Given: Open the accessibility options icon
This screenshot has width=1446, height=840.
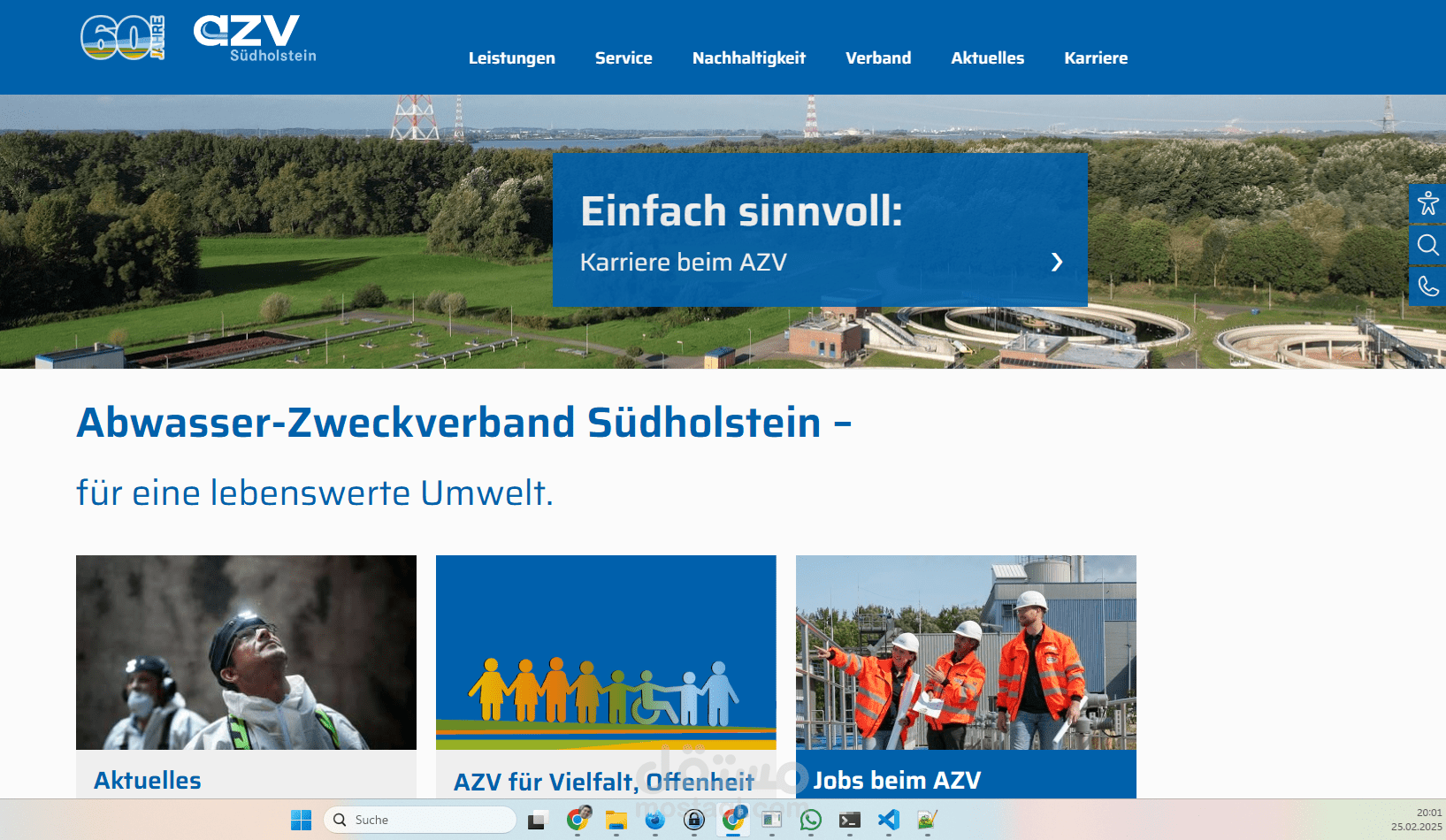Looking at the screenshot, I should (x=1427, y=203).
